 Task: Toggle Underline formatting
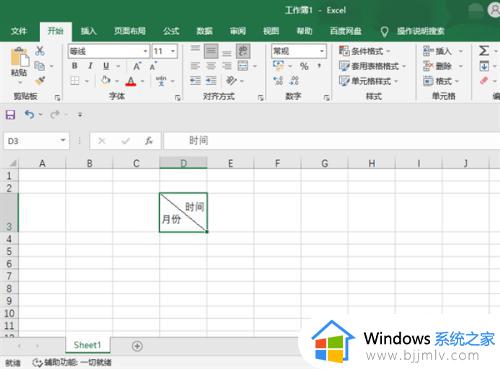coord(106,66)
